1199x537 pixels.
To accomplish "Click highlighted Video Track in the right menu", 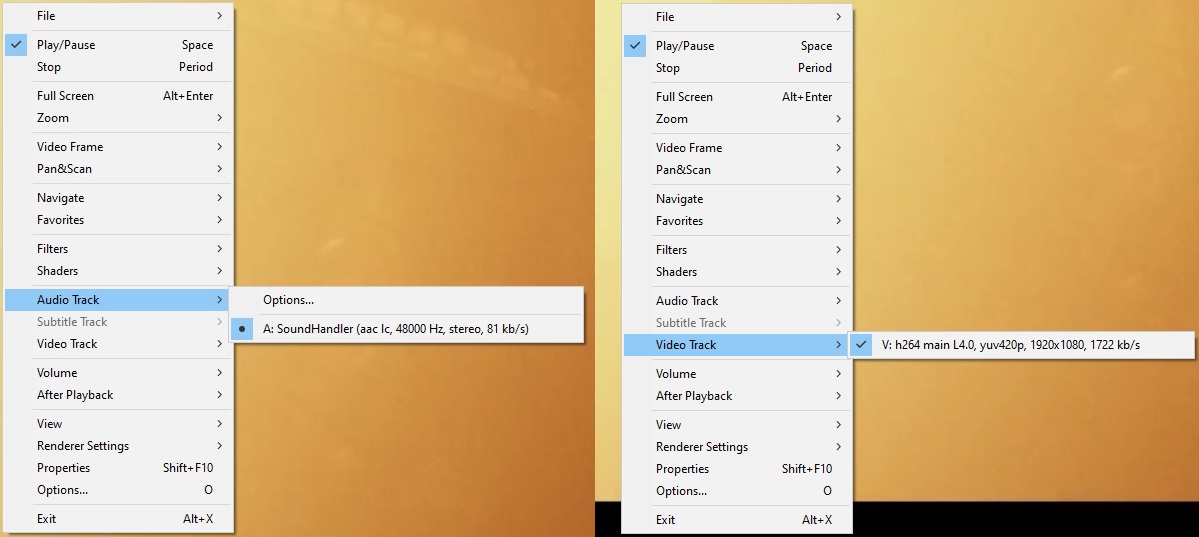I will [686, 345].
